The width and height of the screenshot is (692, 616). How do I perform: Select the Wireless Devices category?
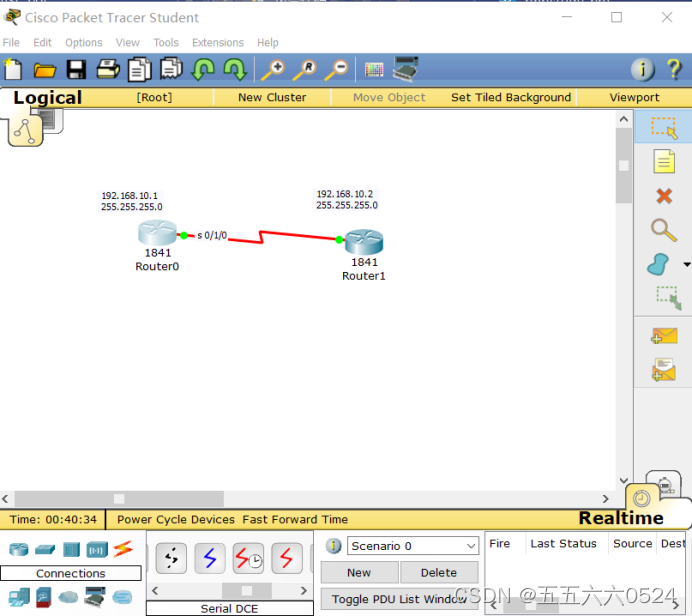coord(97,550)
